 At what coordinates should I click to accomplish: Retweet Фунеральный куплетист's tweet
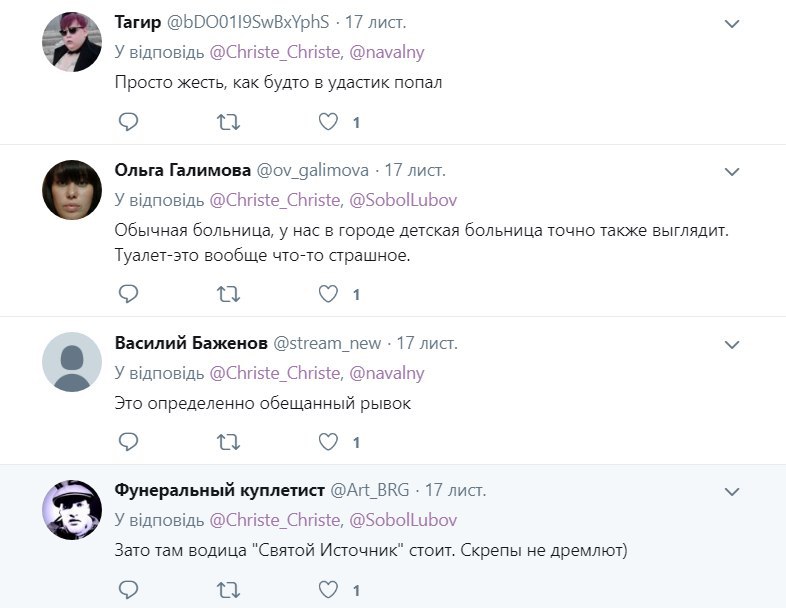(x=228, y=590)
